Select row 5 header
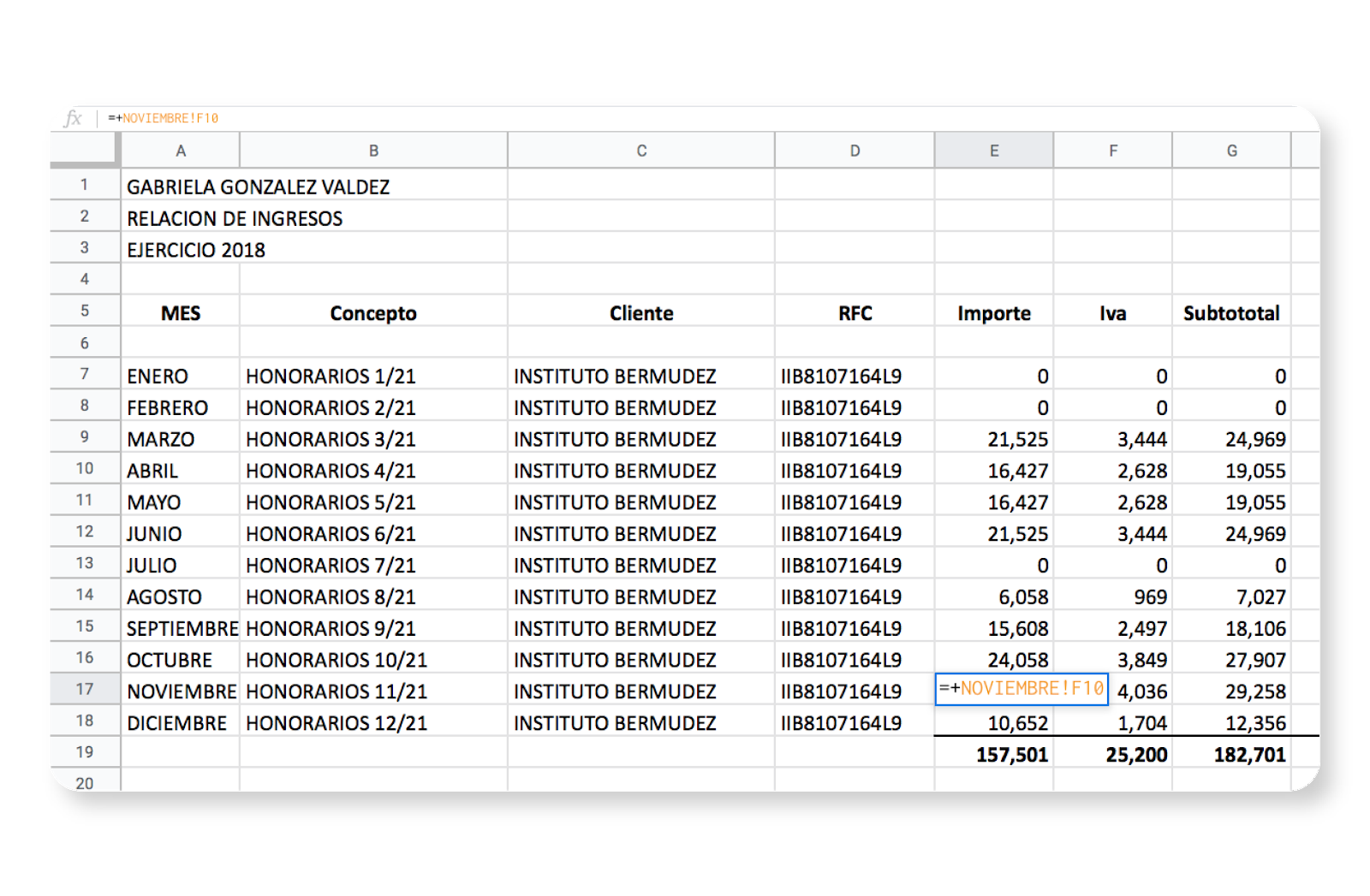Screen dimensions: 1370x896 point(85,311)
